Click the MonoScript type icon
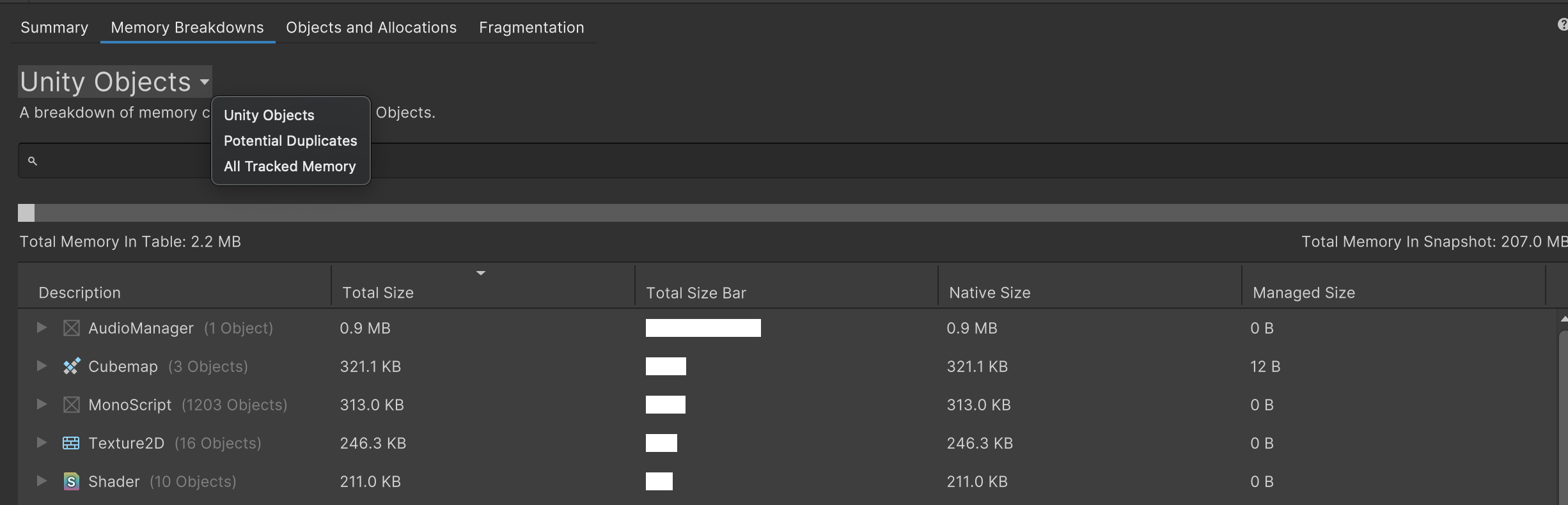The image size is (1568, 505). (71, 405)
